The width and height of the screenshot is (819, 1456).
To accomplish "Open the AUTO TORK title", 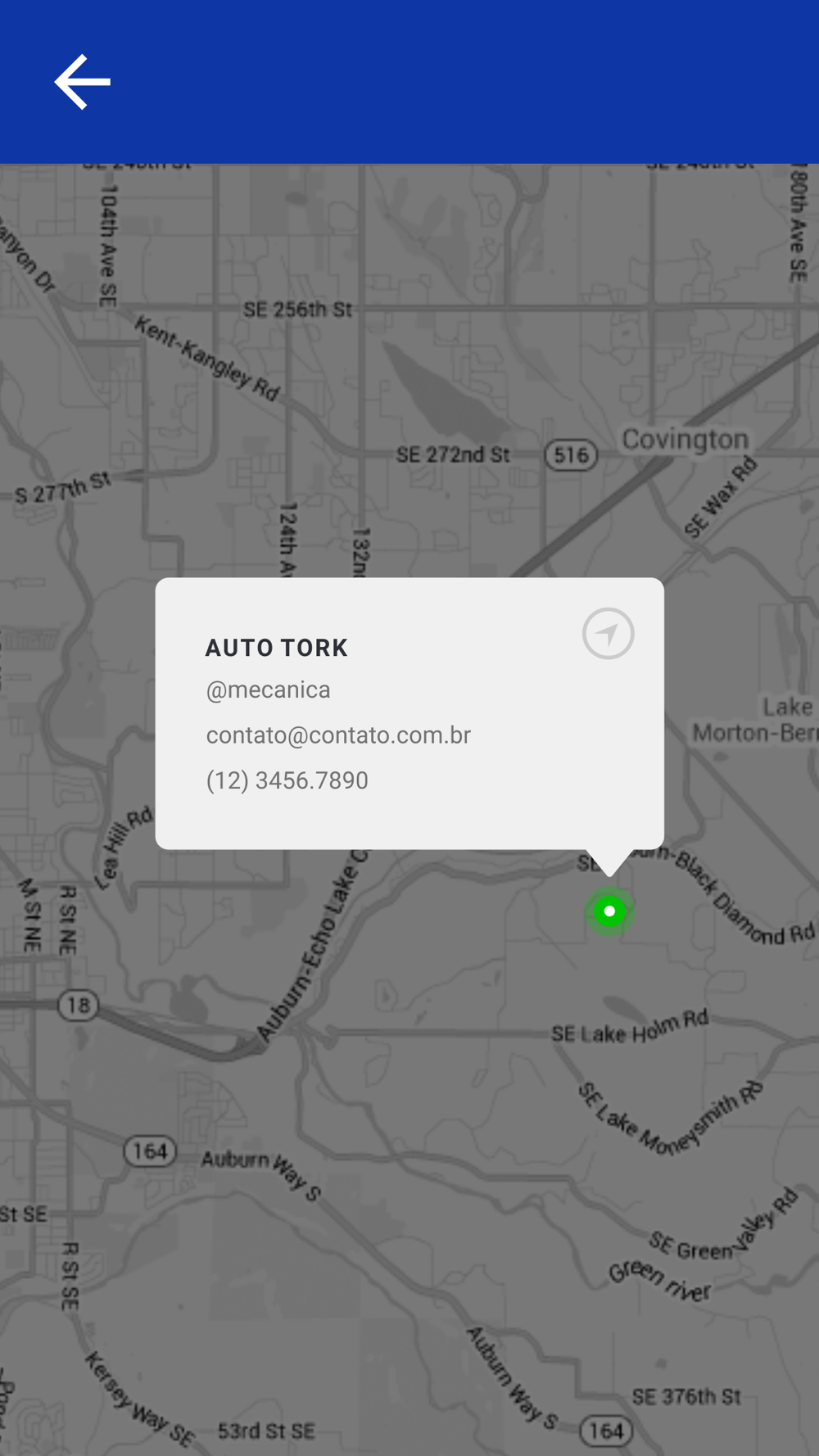I will tap(277, 648).
